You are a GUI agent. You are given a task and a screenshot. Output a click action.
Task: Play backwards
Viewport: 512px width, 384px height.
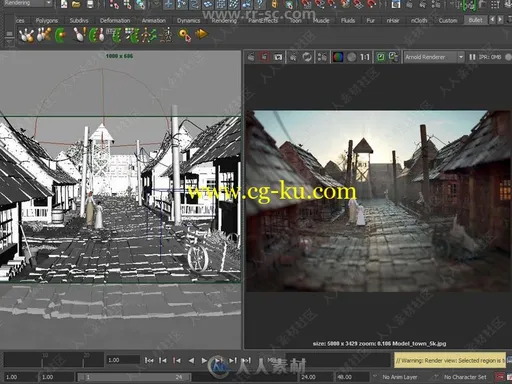tap(191, 360)
